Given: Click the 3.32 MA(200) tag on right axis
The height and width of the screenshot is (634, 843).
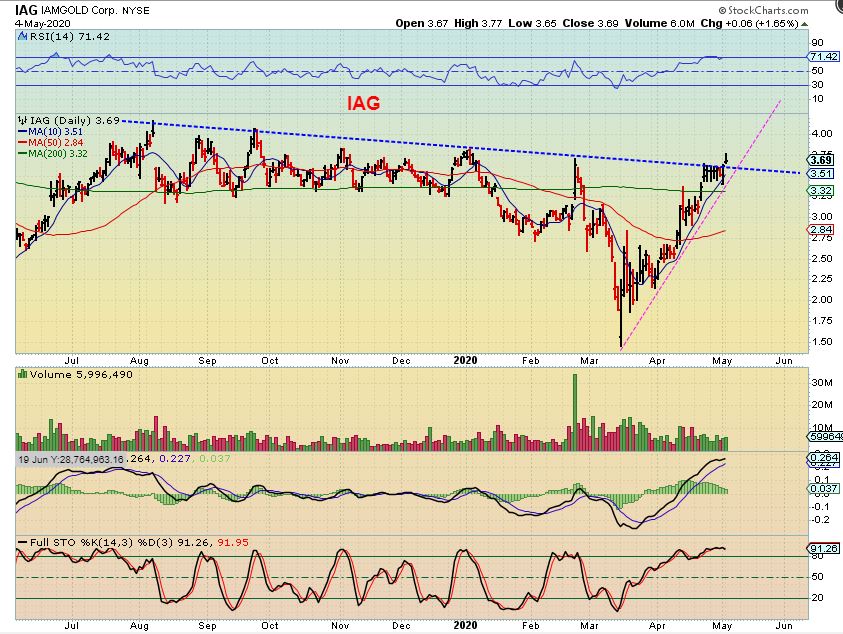Looking at the screenshot, I should point(821,190).
